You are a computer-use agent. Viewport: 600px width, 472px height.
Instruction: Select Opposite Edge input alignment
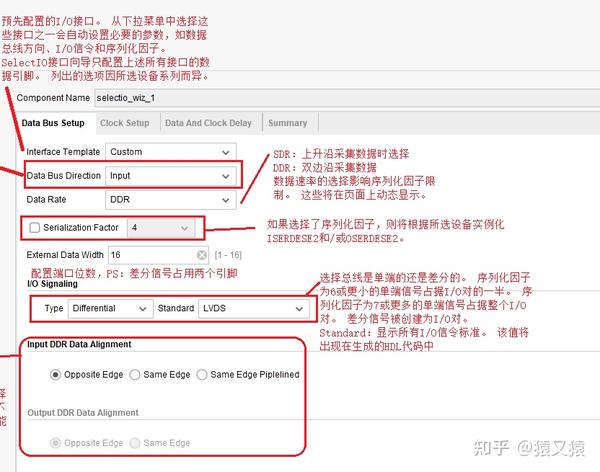coord(55,374)
